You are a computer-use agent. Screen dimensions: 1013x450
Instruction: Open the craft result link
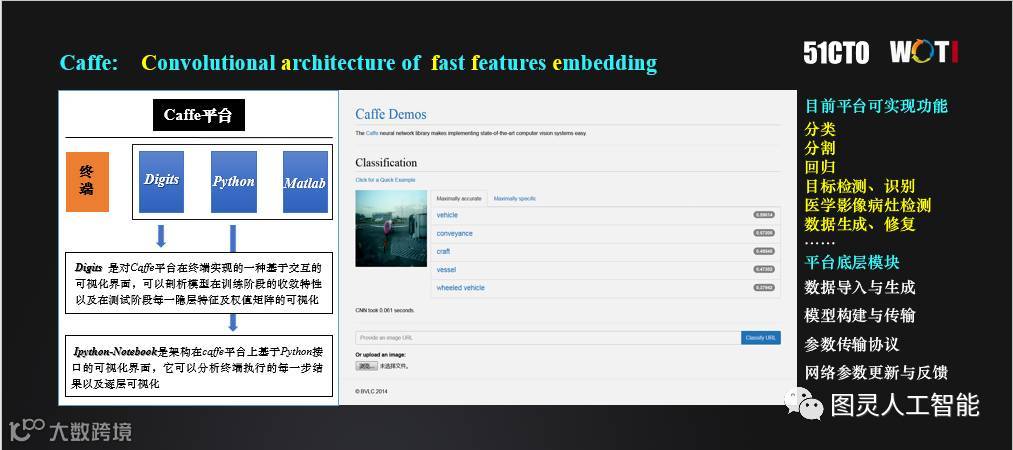click(443, 252)
